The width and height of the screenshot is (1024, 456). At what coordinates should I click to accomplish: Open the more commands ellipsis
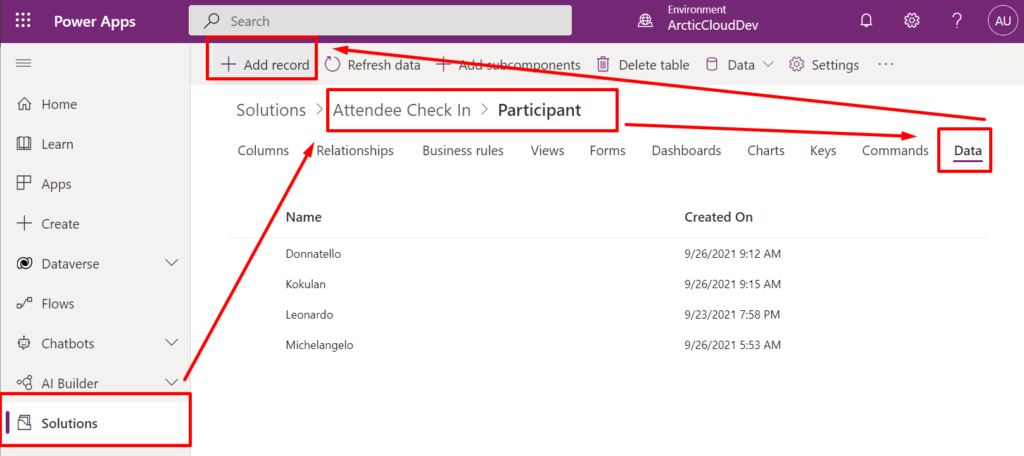[885, 65]
